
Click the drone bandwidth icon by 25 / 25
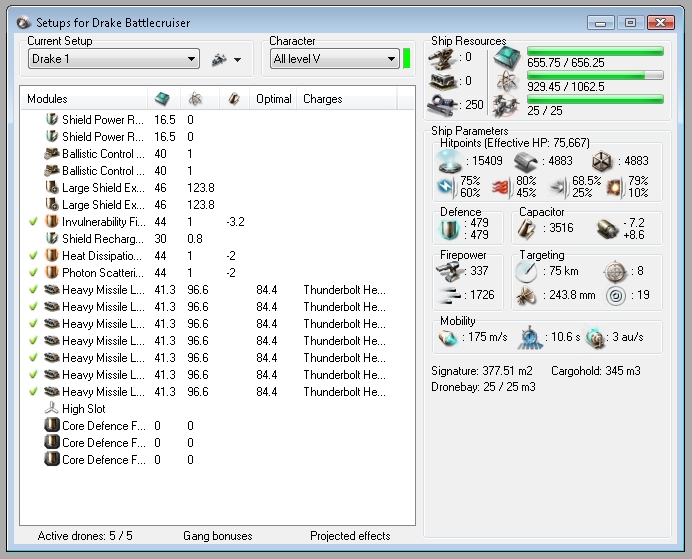coord(506,106)
